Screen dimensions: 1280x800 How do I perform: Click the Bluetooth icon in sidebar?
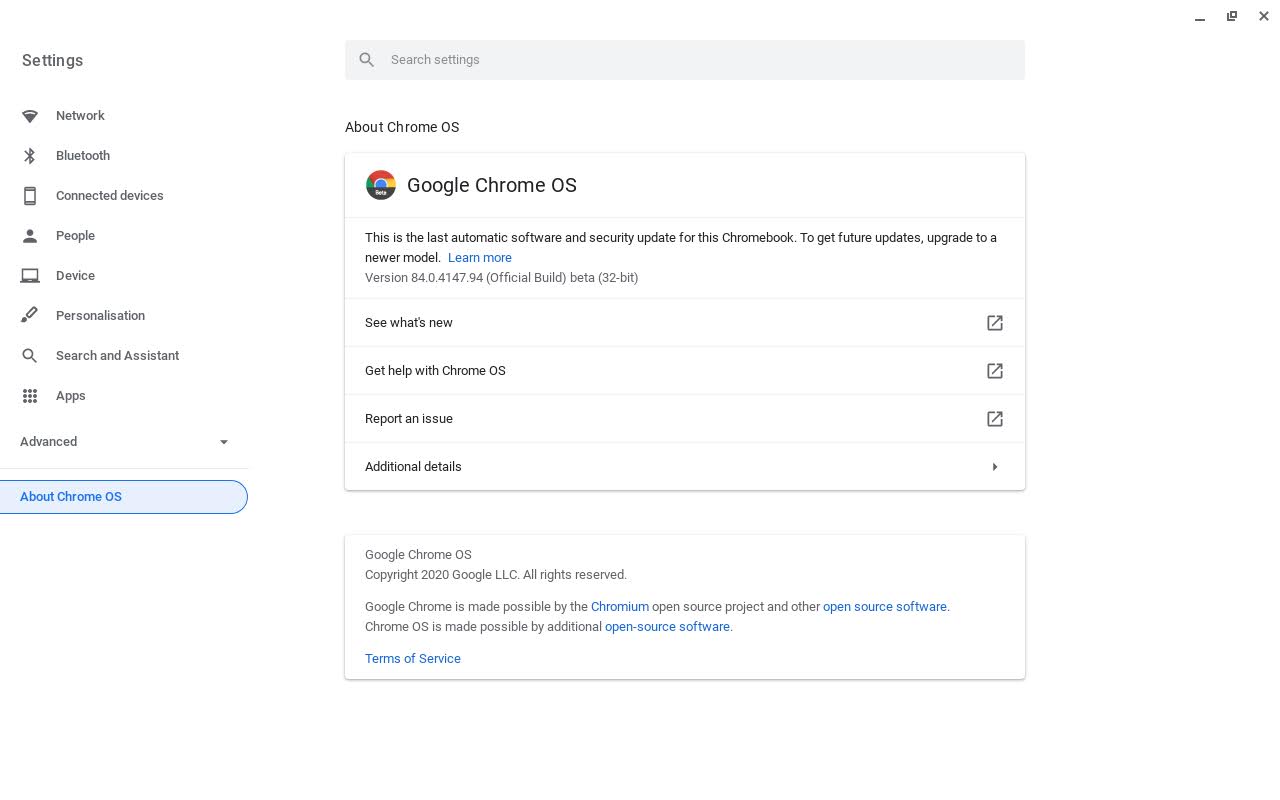pos(30,156)
